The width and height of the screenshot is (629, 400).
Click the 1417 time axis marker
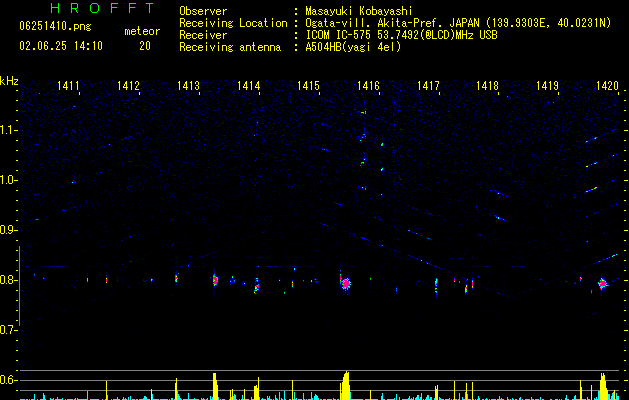[428, 85]
